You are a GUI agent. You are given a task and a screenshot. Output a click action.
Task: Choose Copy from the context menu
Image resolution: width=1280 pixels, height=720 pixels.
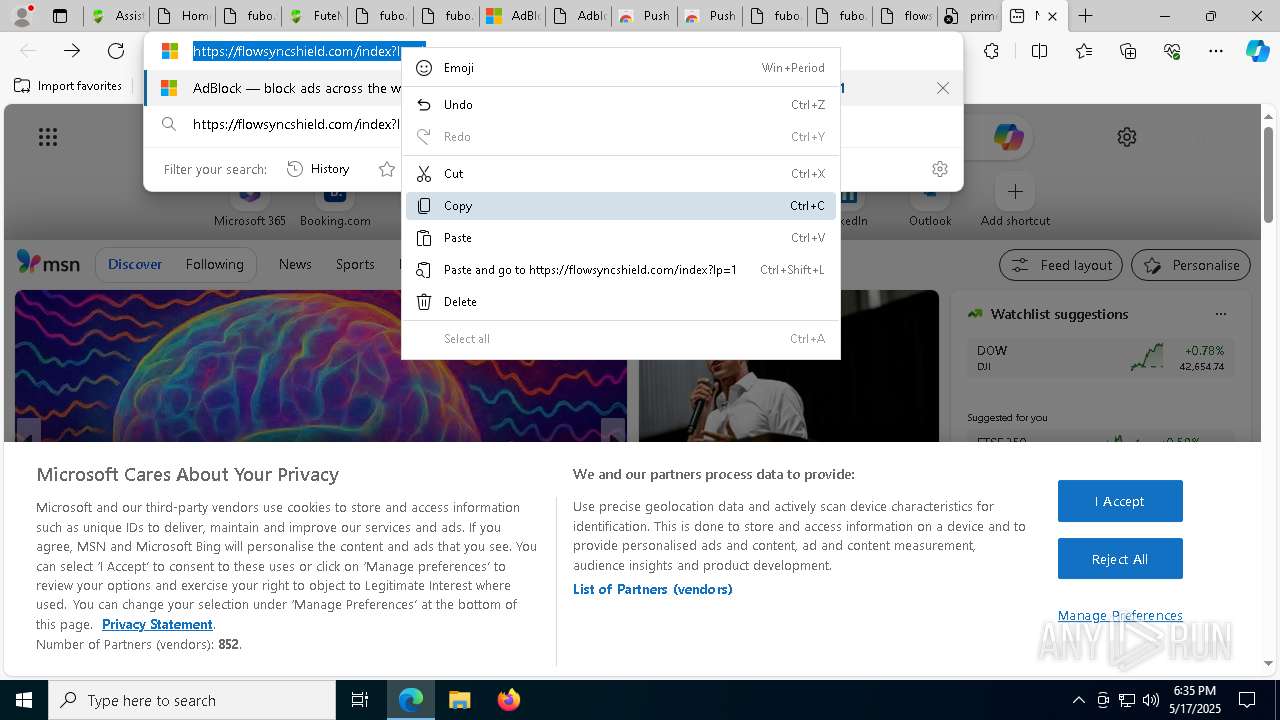620,206
